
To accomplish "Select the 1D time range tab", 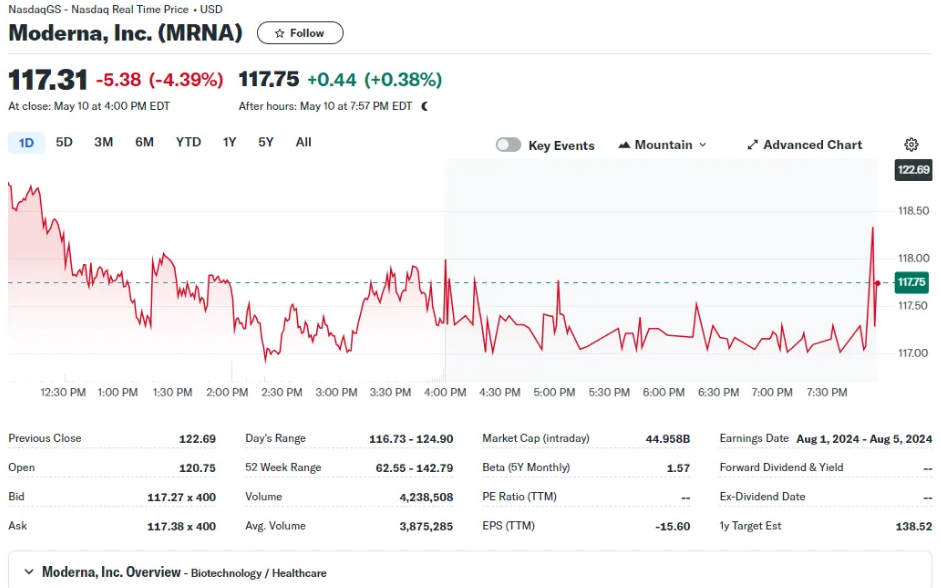I will pyautogui.click(x=26, y=143).
